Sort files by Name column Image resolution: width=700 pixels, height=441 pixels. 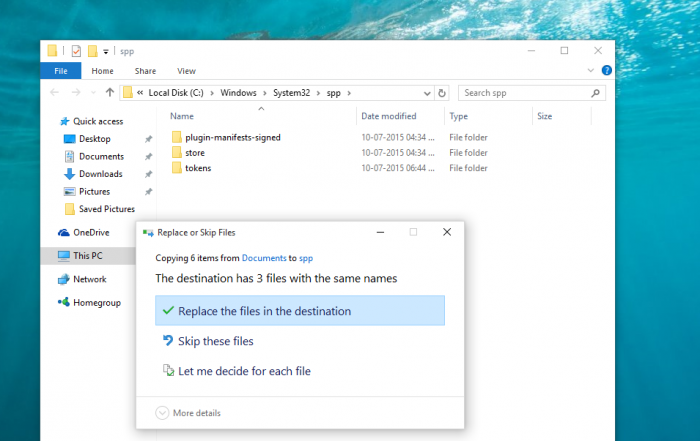[182, 116]
